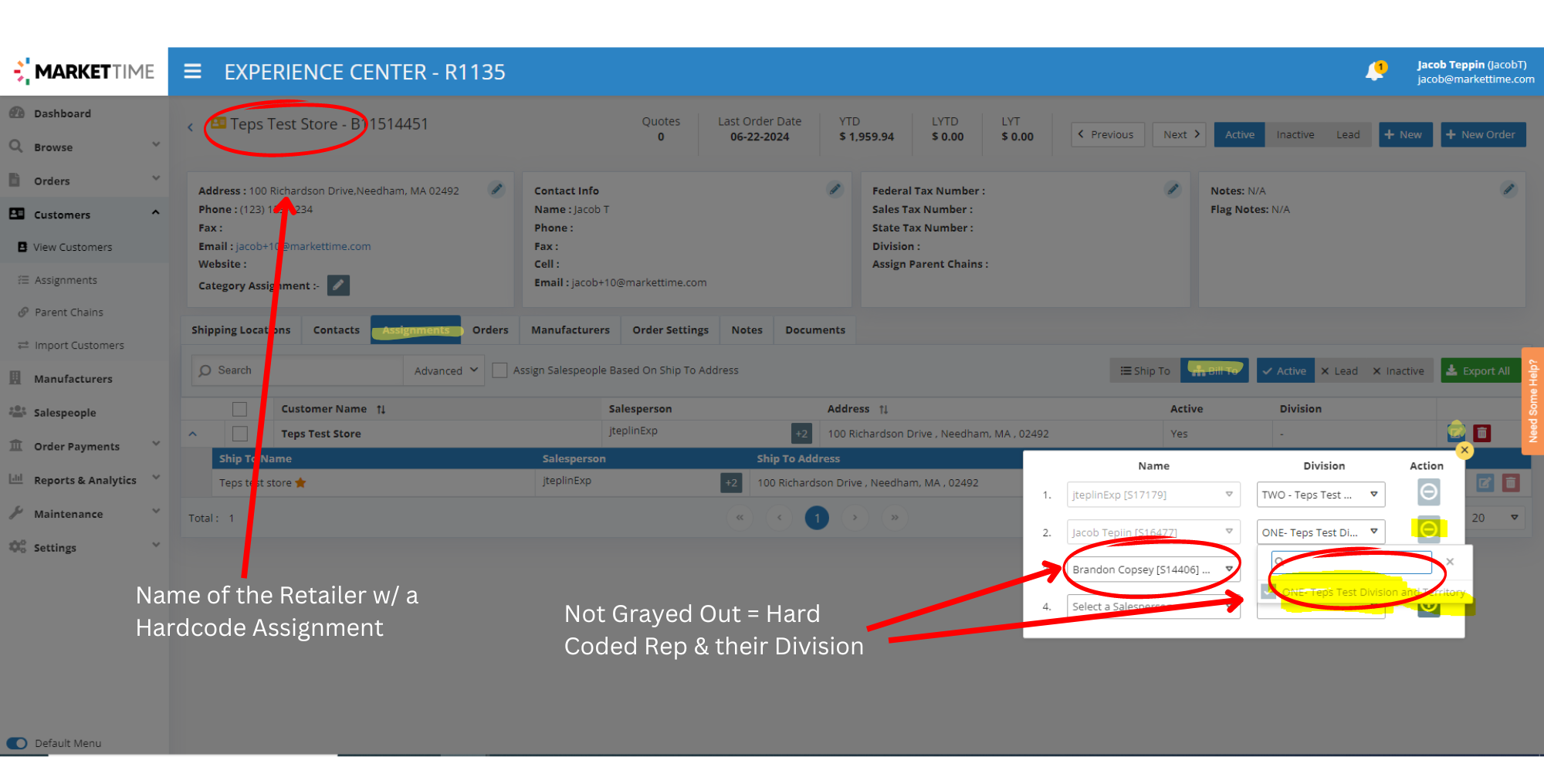The width and height of the screenshot is (1544, 784).
Task: Go to the previous page arrow
Action: (x=780, y=517)
